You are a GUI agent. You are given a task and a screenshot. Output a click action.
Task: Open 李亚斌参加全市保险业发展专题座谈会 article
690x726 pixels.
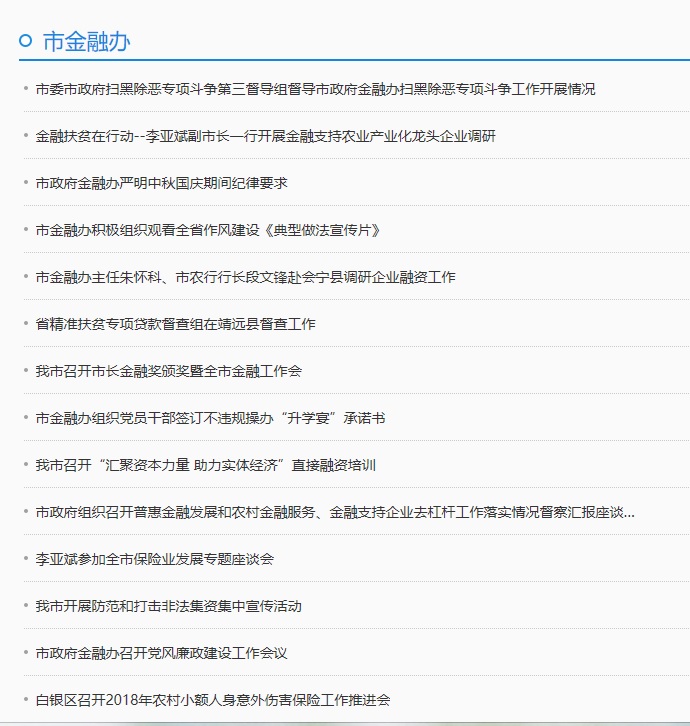tap(154, 559)
